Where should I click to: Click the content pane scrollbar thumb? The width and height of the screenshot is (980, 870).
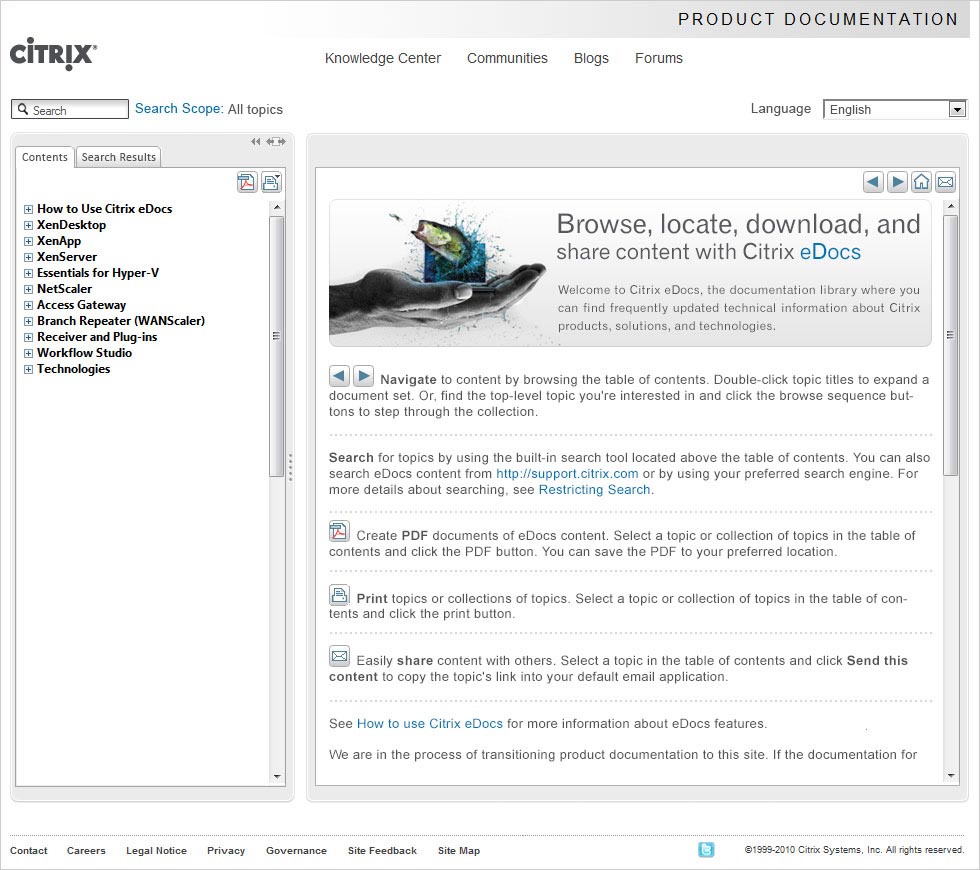click(950, 346)
